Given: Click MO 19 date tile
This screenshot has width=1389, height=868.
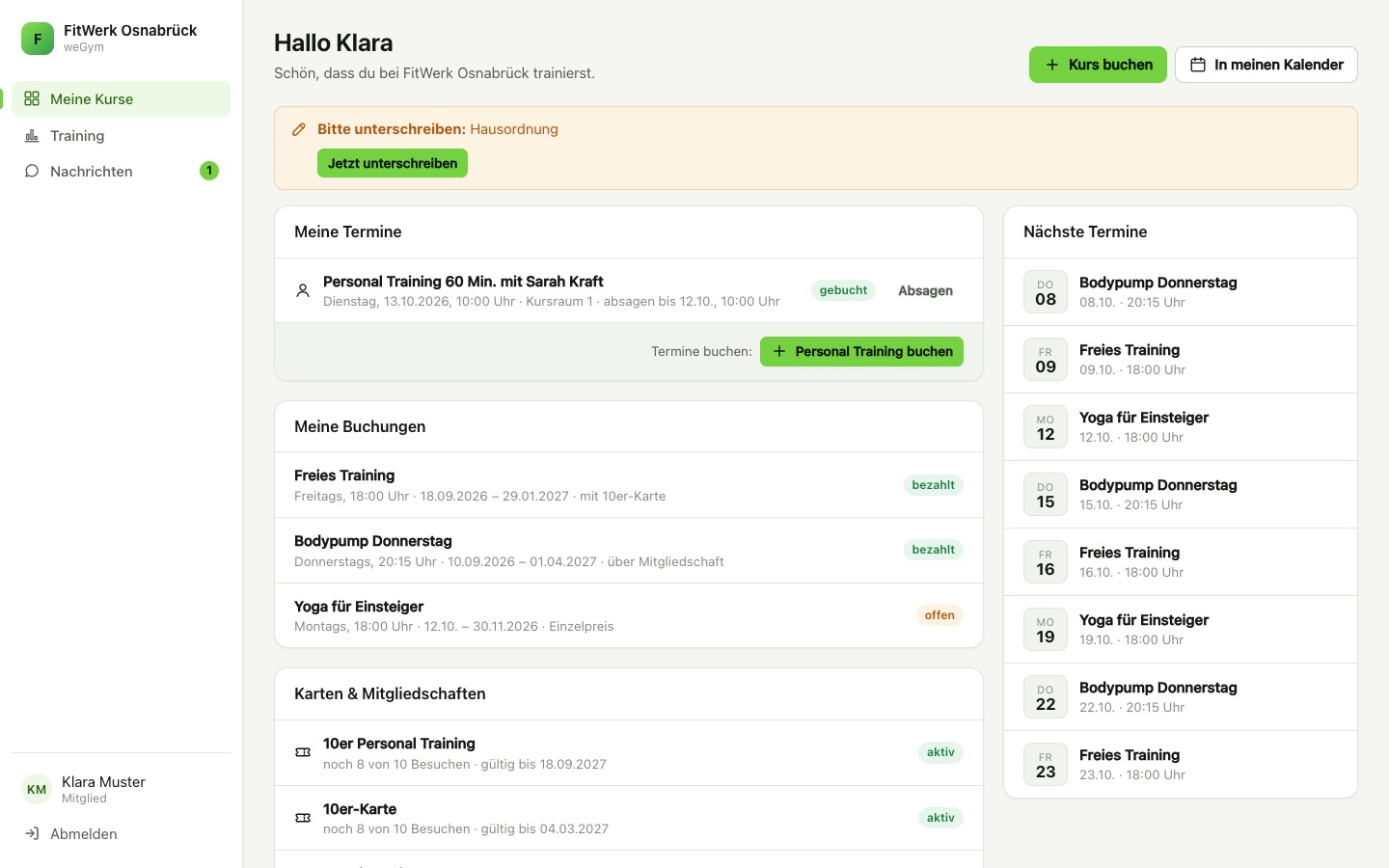Looking at the screenshot, I should tap(1046, 630).
